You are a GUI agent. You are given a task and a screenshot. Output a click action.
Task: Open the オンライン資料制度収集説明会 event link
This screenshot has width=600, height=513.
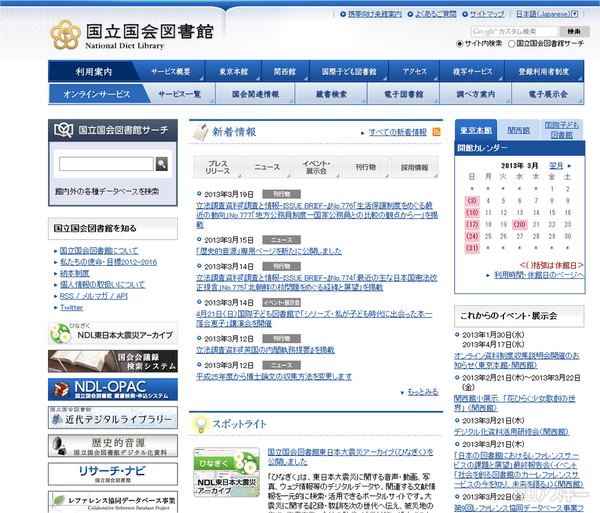(x=517, y=360)
